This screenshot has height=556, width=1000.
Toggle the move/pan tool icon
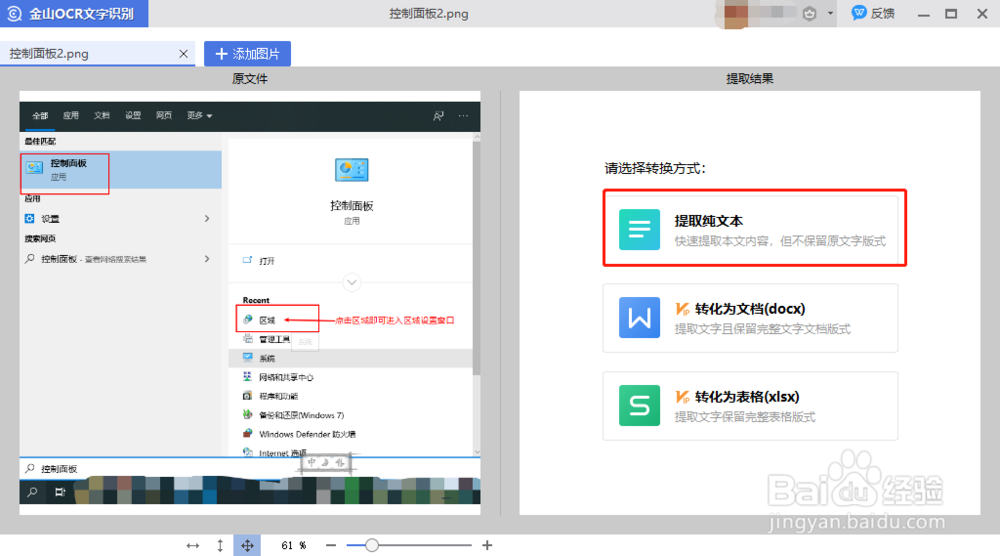pos(247,546)
